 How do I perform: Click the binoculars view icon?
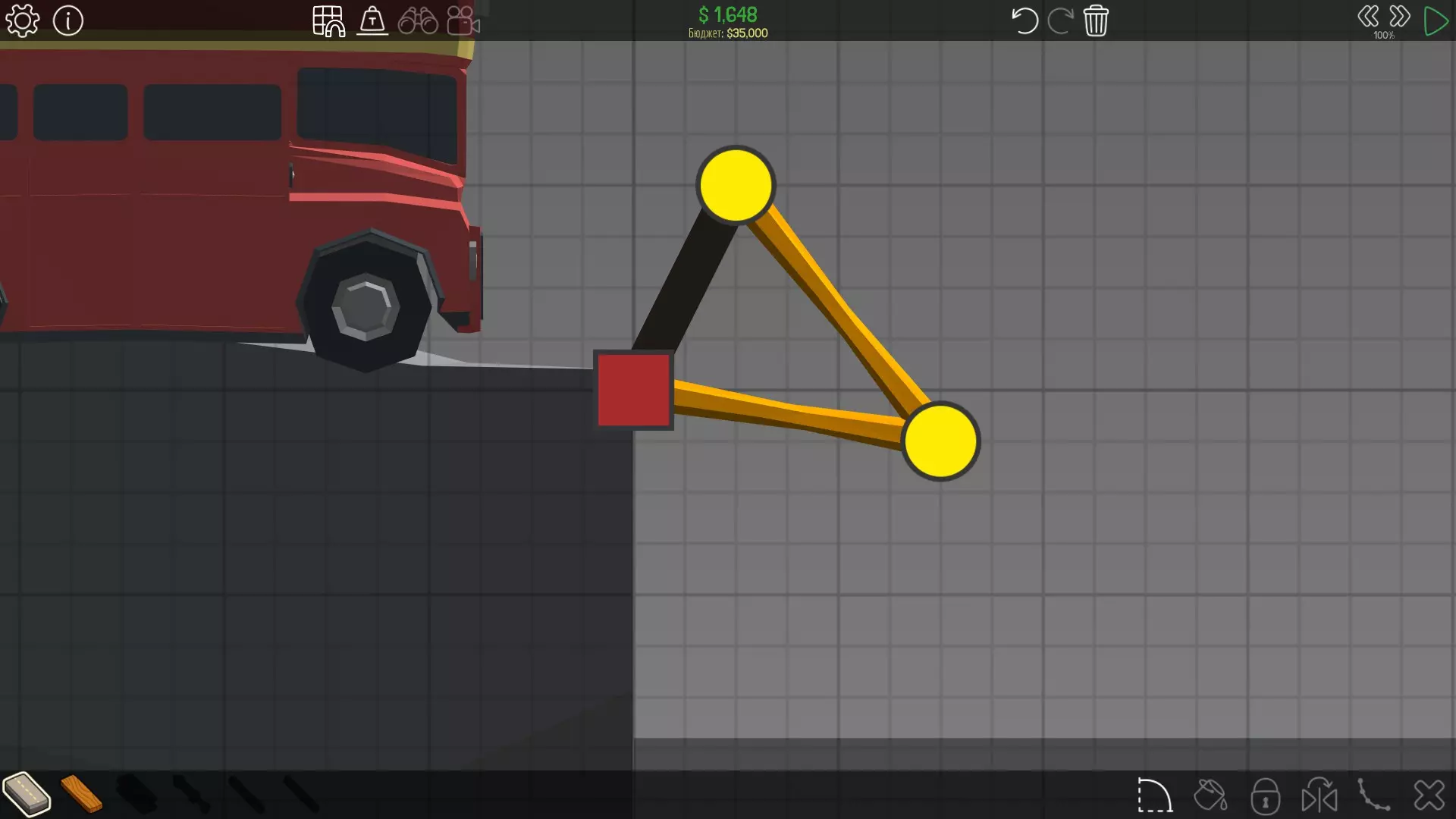click(x=418, y=20)
